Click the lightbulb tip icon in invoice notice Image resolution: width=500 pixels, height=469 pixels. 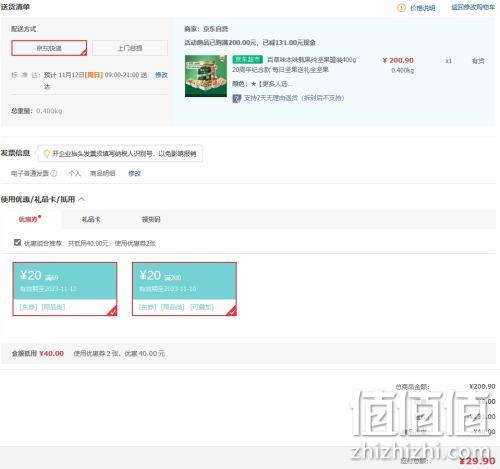pyautogui.click(x=47, y=154)
